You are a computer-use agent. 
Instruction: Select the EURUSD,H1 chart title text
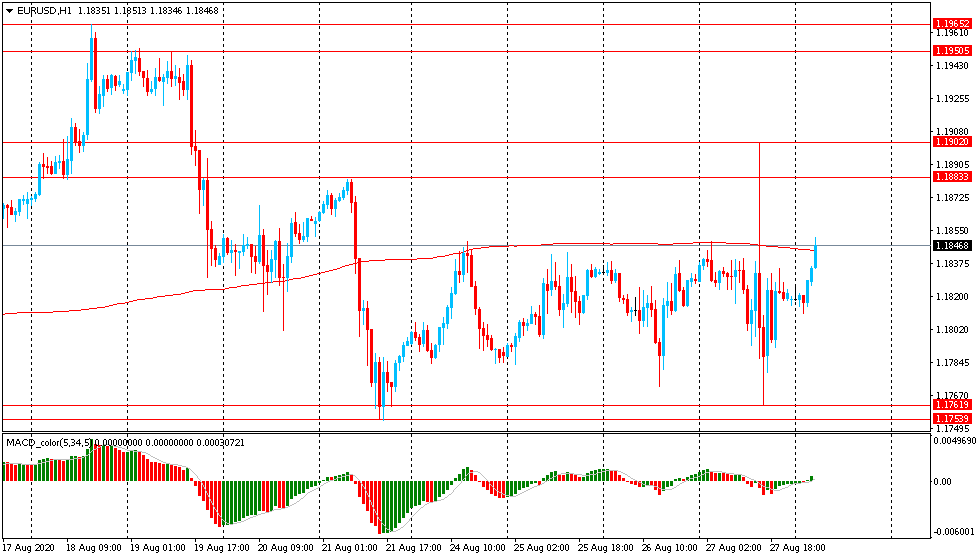coord(45,11)
